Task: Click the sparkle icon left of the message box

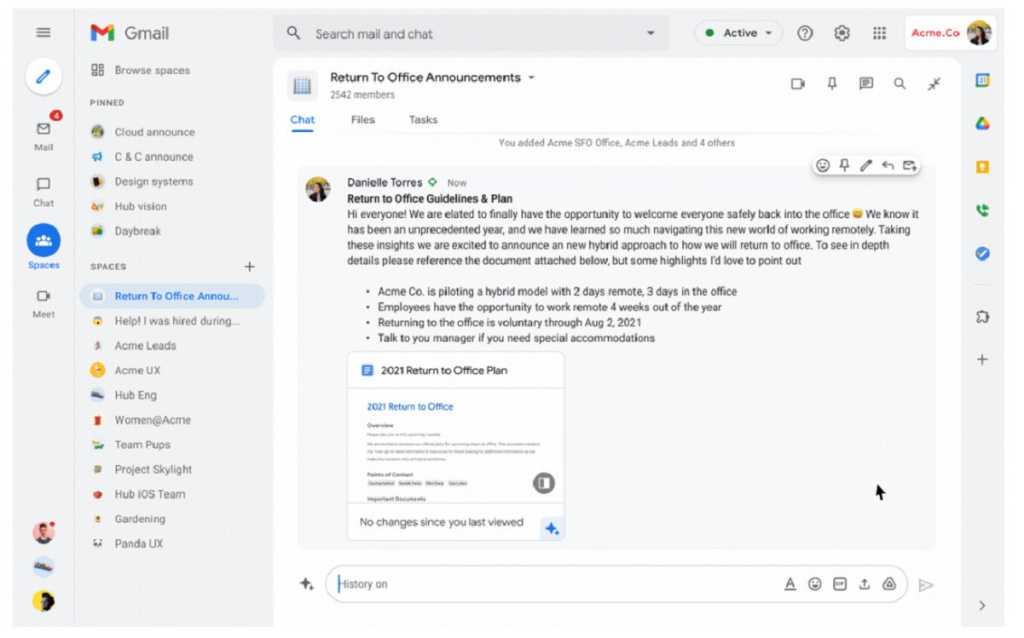Action: [x=307, y=584]
